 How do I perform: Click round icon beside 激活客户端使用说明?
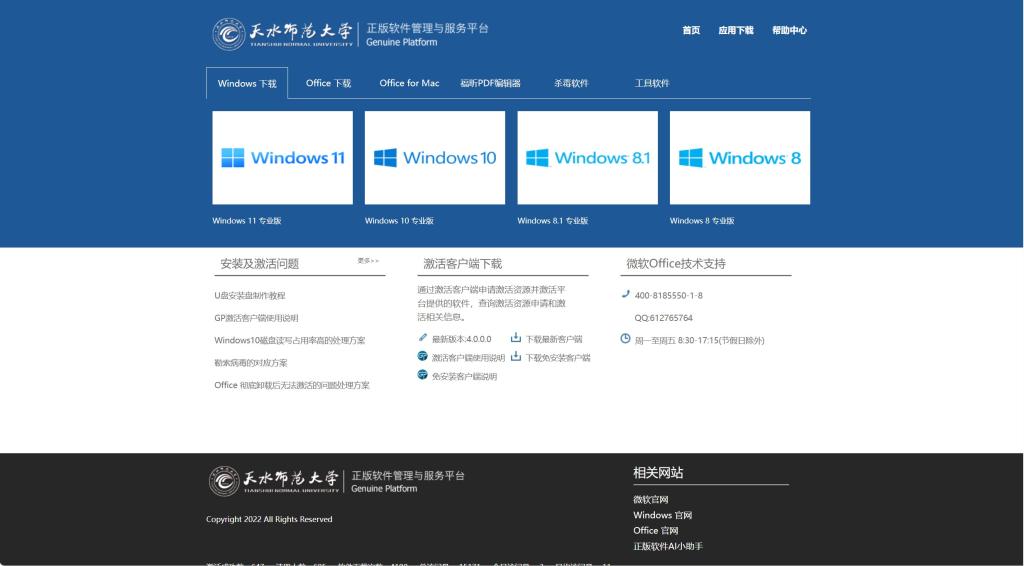pyautogui.click(x=423, y=356)
